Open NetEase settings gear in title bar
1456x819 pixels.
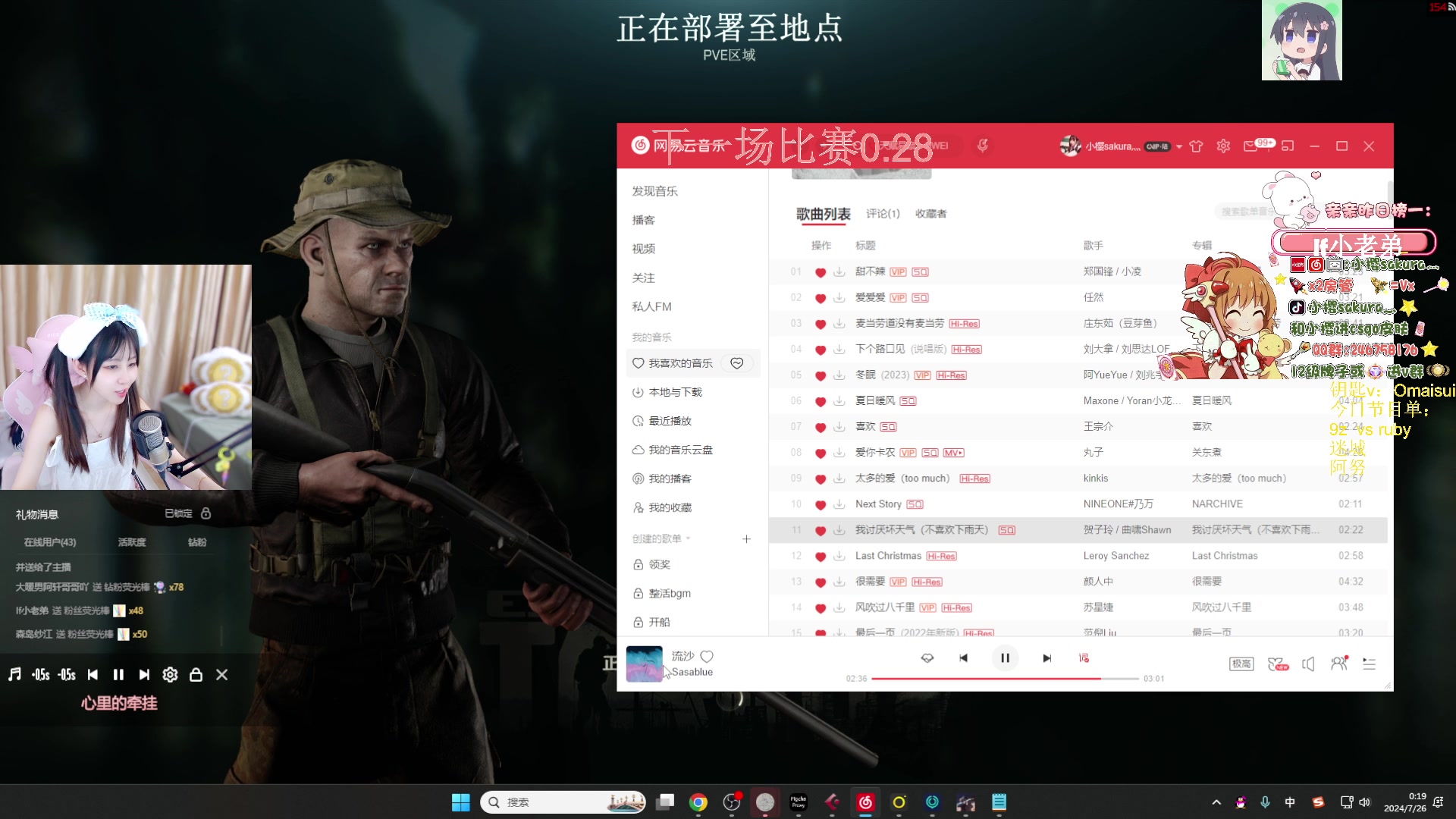click(1223, 146)
